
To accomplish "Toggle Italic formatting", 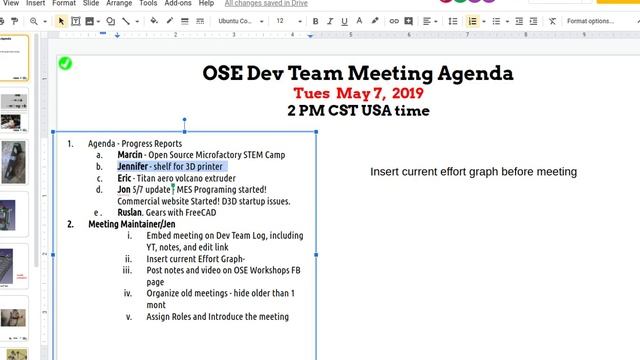I will (x=330, y=21).
